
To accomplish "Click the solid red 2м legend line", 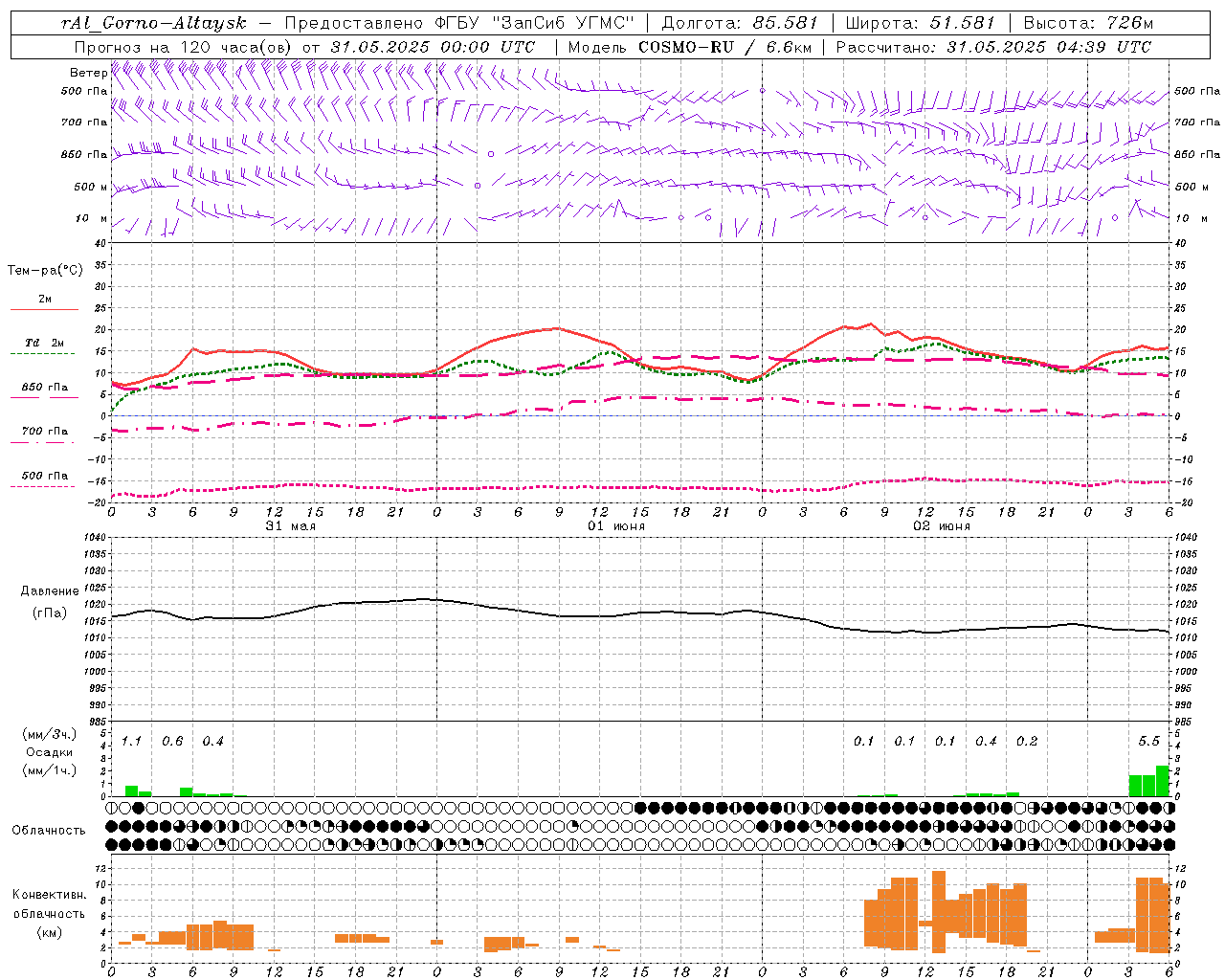I will pos(44,309).
